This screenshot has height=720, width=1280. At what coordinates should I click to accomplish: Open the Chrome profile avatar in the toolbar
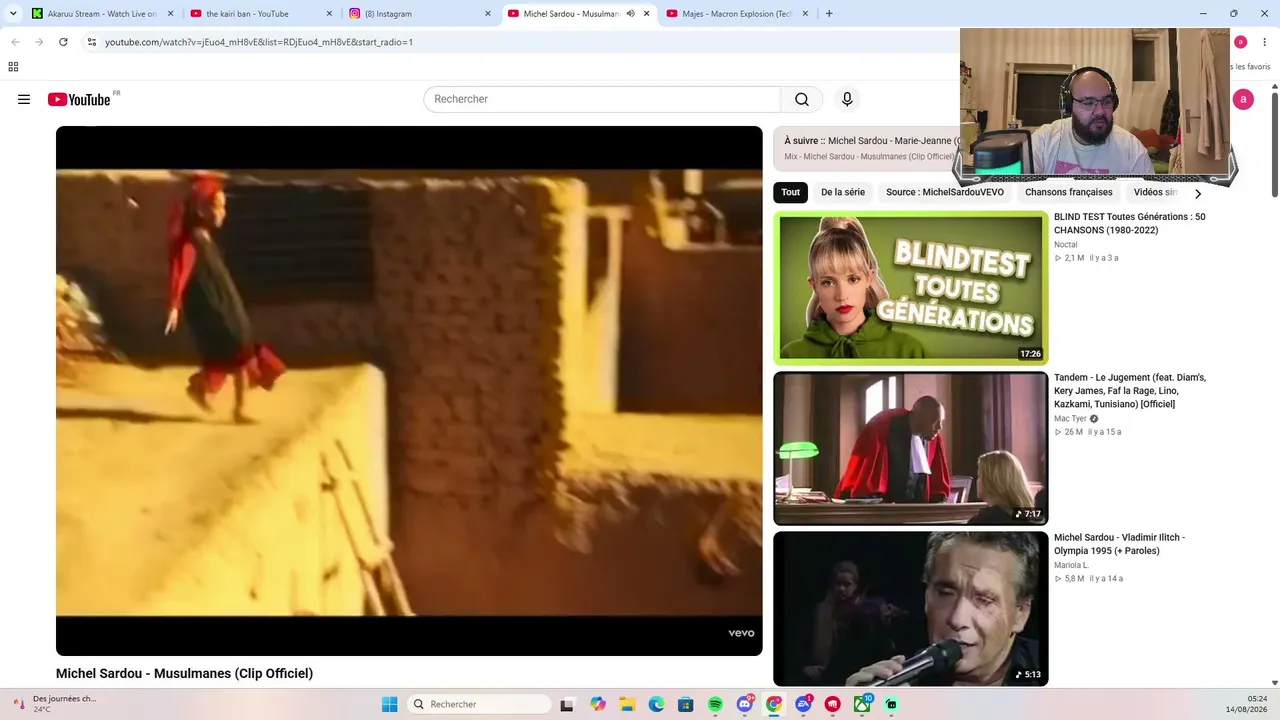click(1241, 42)
